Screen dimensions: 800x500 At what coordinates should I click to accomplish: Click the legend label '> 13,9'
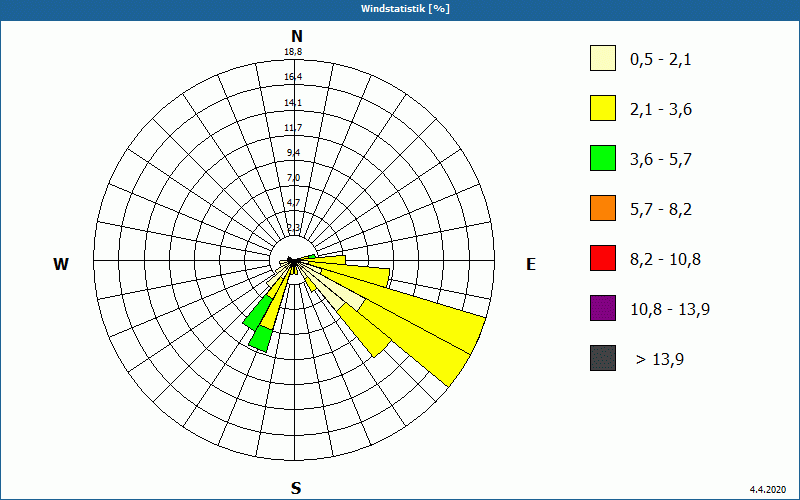660,360
